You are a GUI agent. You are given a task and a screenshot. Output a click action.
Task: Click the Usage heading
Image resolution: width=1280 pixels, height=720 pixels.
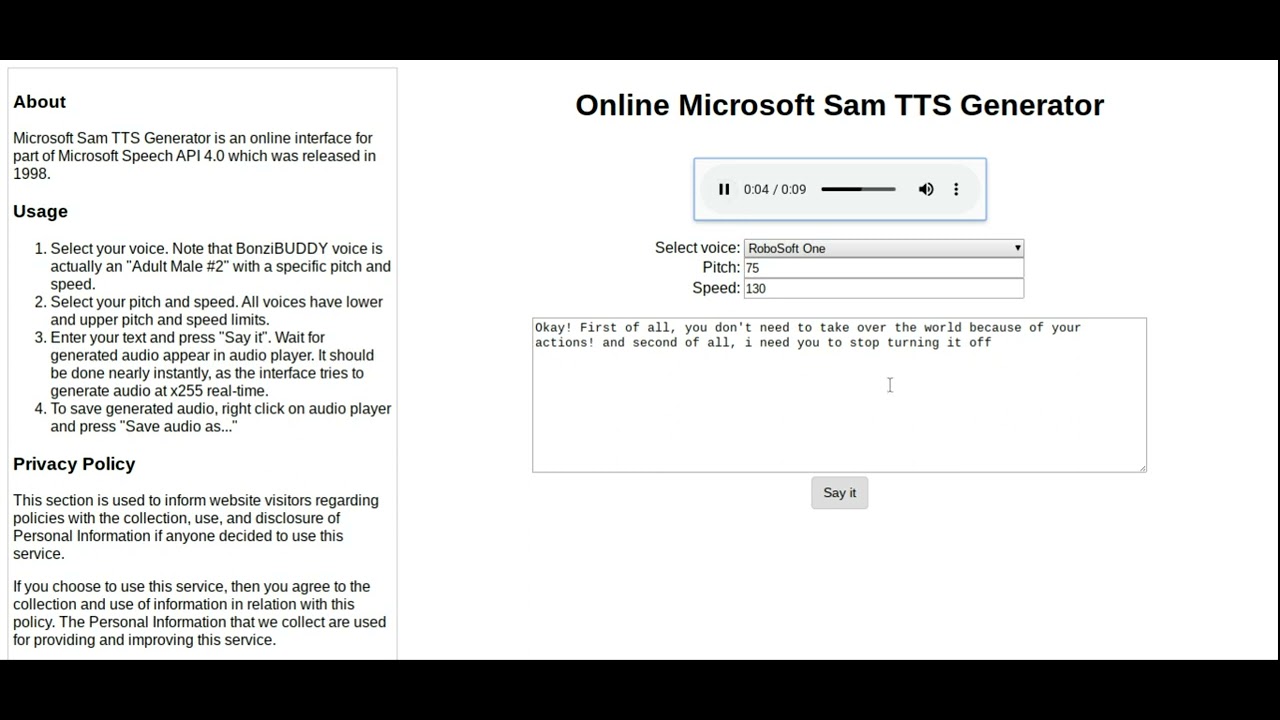pyautogui.click(x=40, y=211)
